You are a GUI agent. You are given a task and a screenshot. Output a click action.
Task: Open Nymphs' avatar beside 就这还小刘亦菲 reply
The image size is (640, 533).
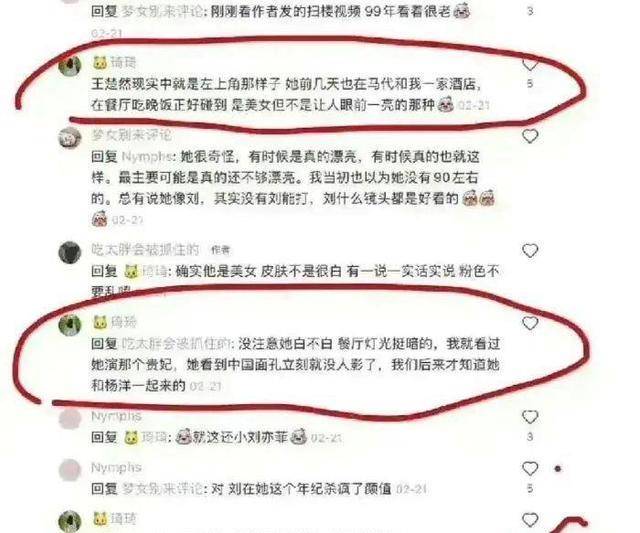coord(70,419)
